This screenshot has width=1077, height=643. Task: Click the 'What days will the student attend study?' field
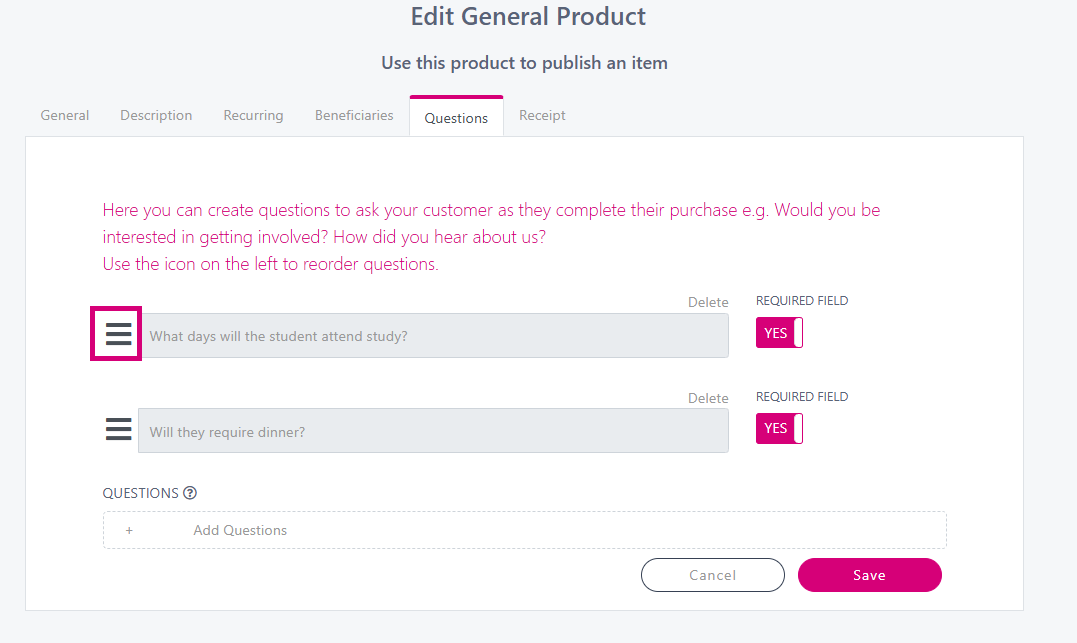click(x=434, y=336)
